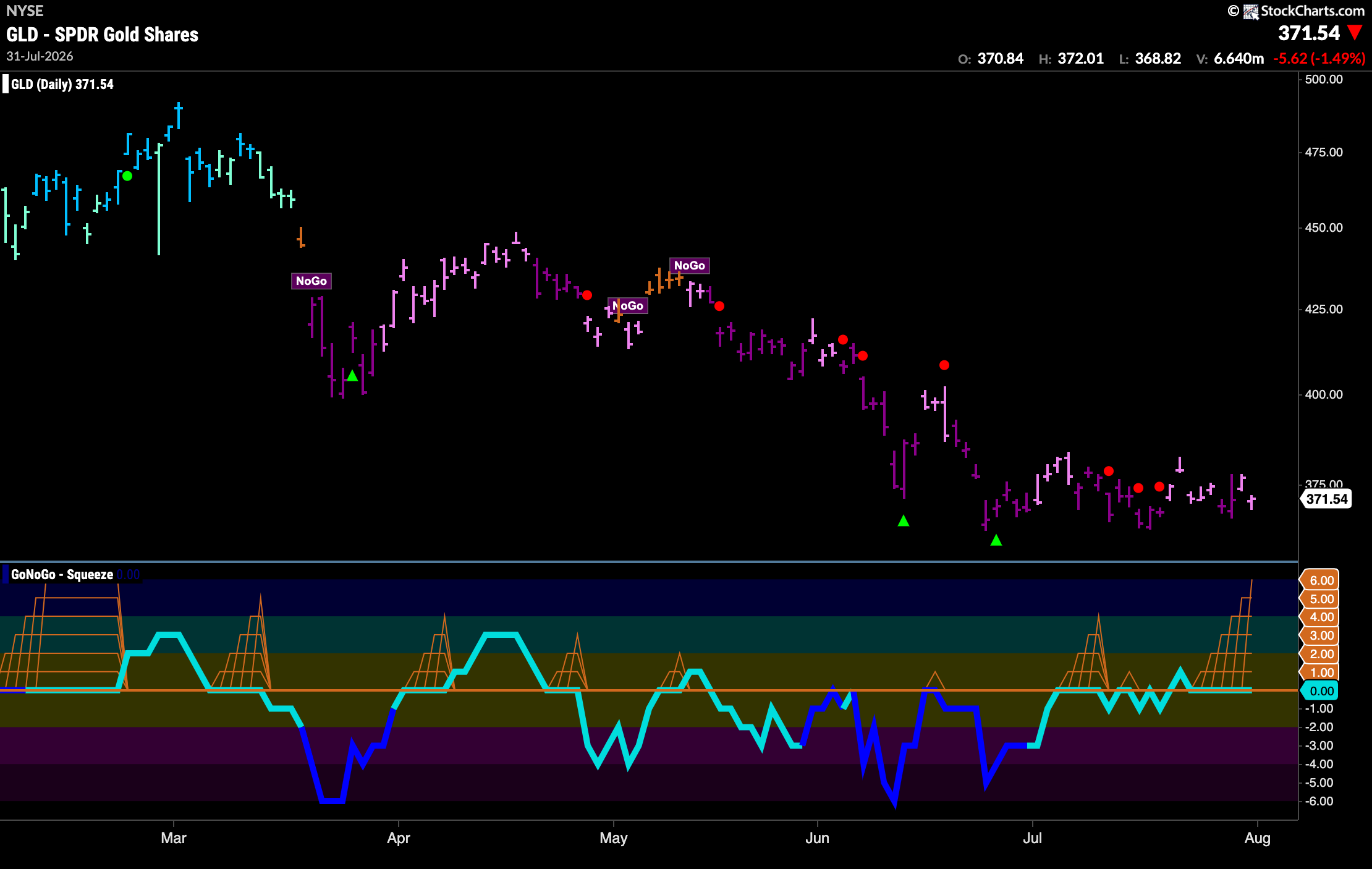
Task: Click the current price tag 371.54 on axis
Action: [x=1327, y=499]
